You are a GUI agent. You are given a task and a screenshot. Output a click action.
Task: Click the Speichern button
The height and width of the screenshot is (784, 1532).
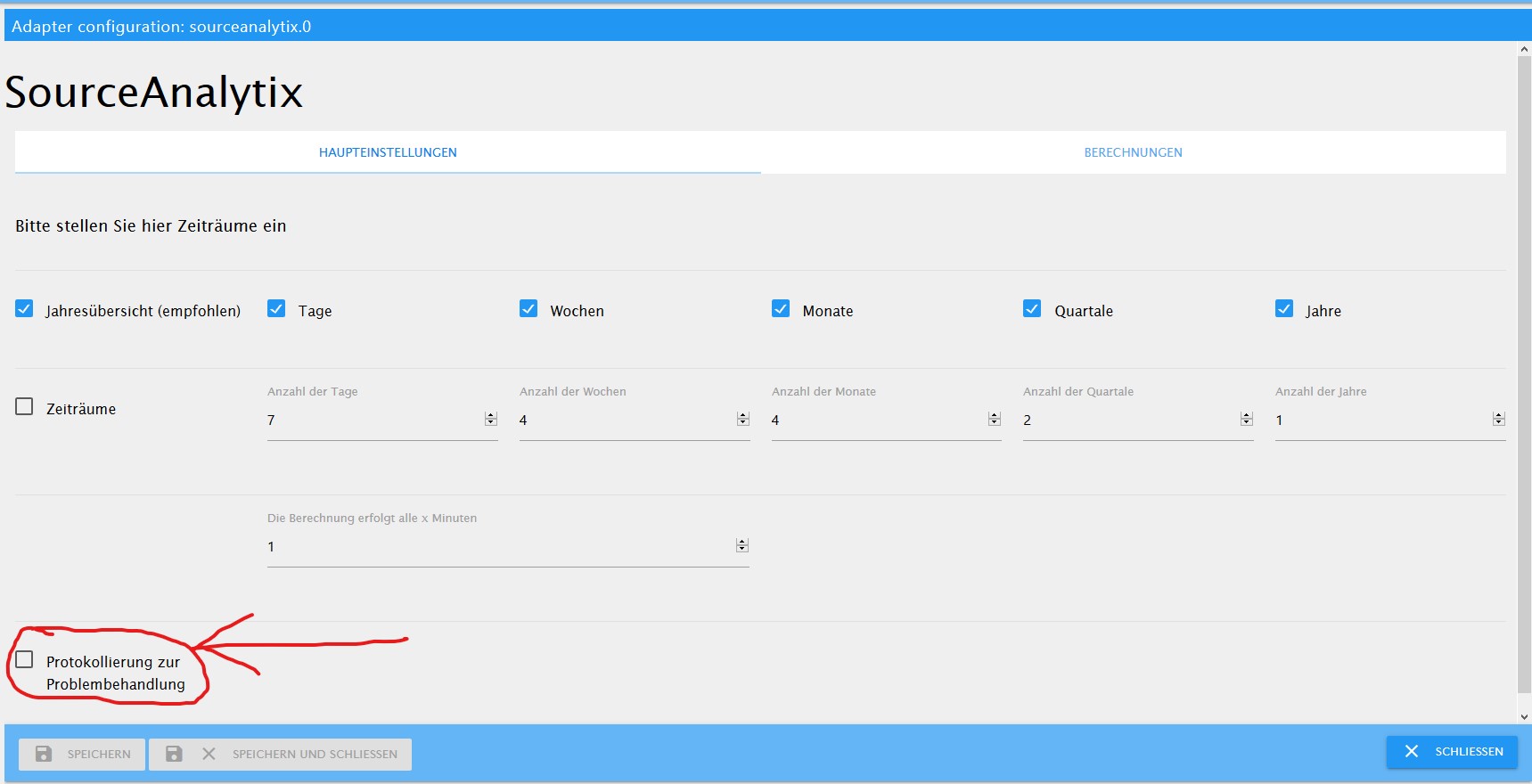point(82,754)
